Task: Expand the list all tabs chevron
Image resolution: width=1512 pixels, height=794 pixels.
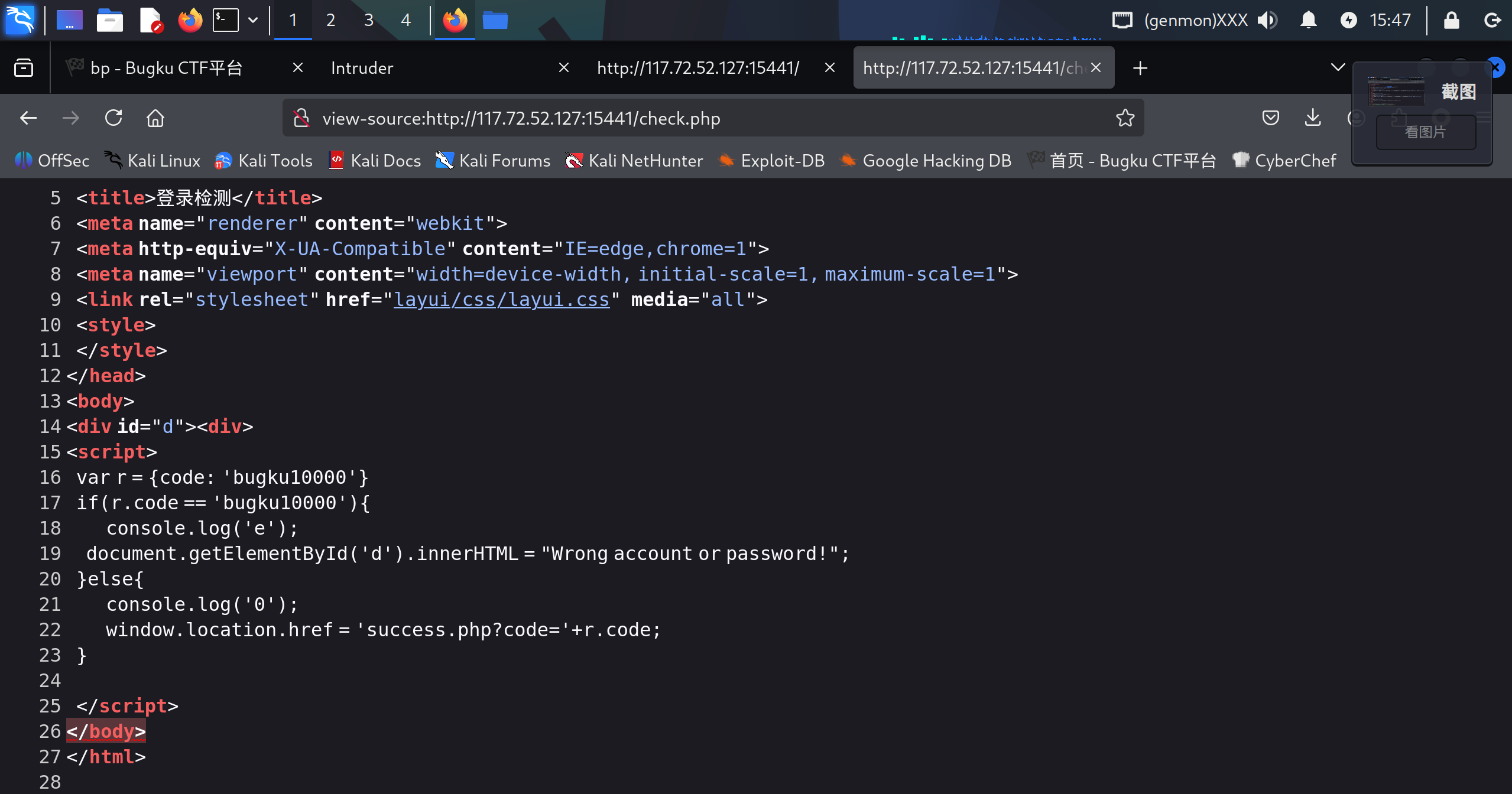Action: (x=1338, y=68)
